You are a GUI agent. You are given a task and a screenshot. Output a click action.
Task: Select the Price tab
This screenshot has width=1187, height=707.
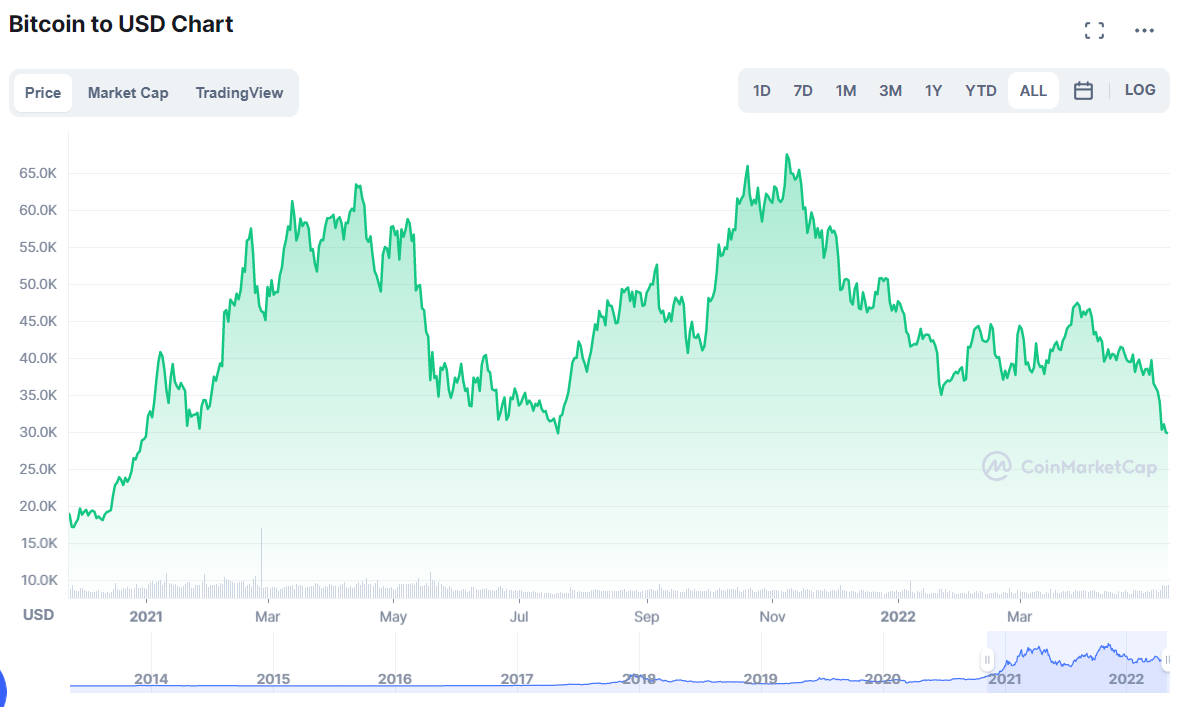[x=43, y=92]
